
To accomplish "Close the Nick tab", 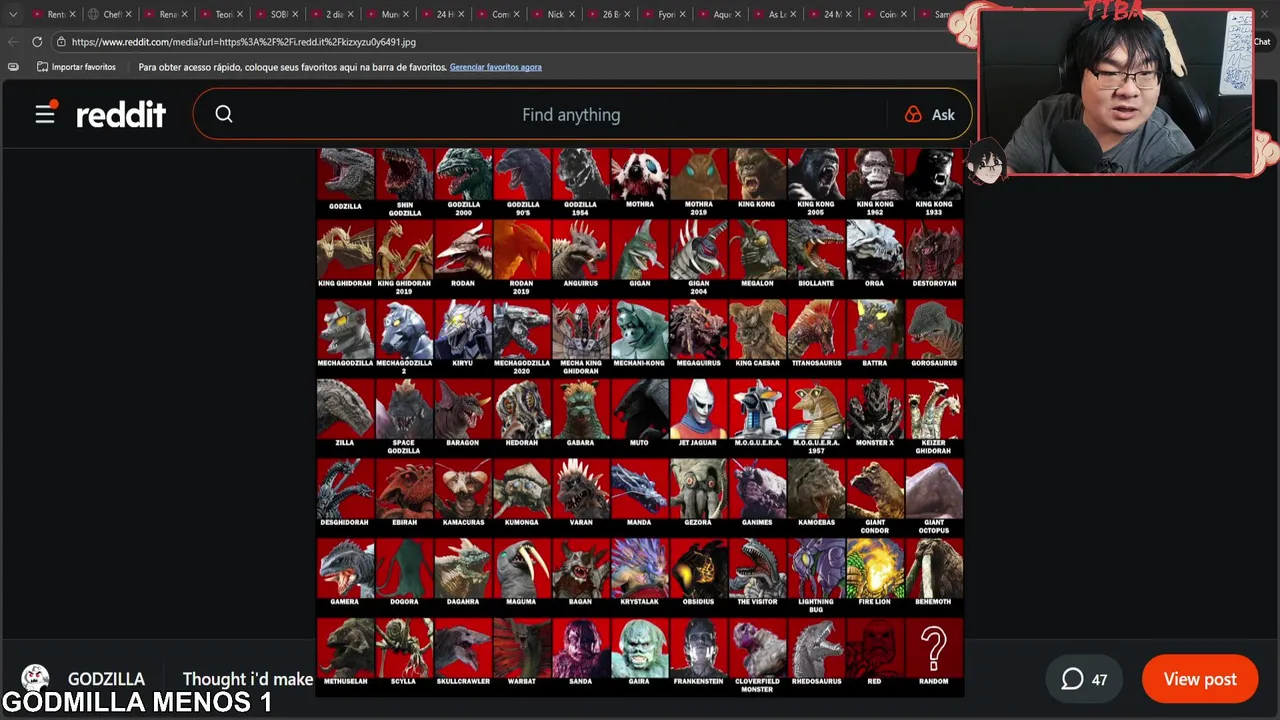I will point(571,14).
